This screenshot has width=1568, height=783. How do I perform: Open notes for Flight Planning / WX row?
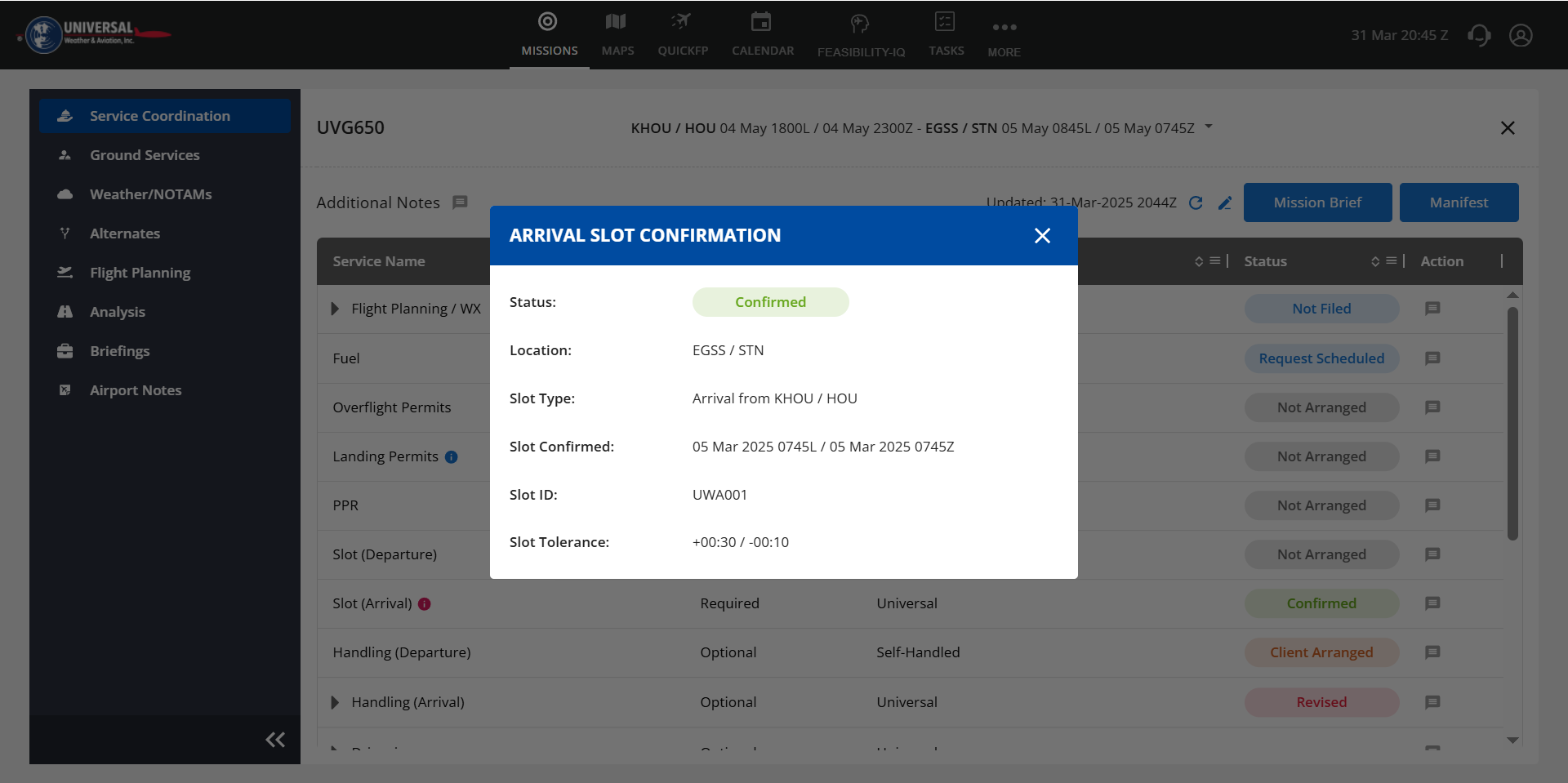pos(1432,309)
